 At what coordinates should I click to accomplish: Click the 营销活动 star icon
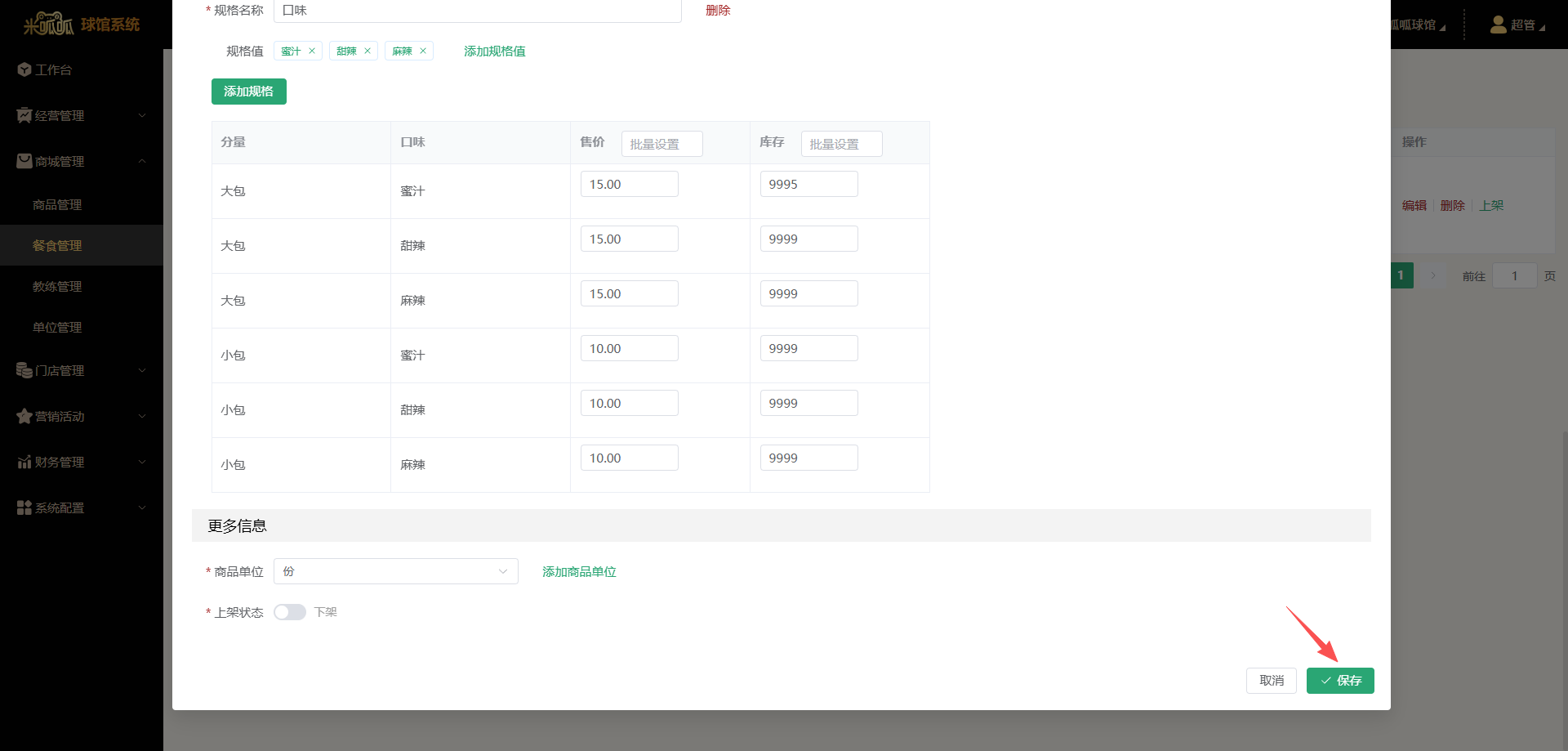24,417
